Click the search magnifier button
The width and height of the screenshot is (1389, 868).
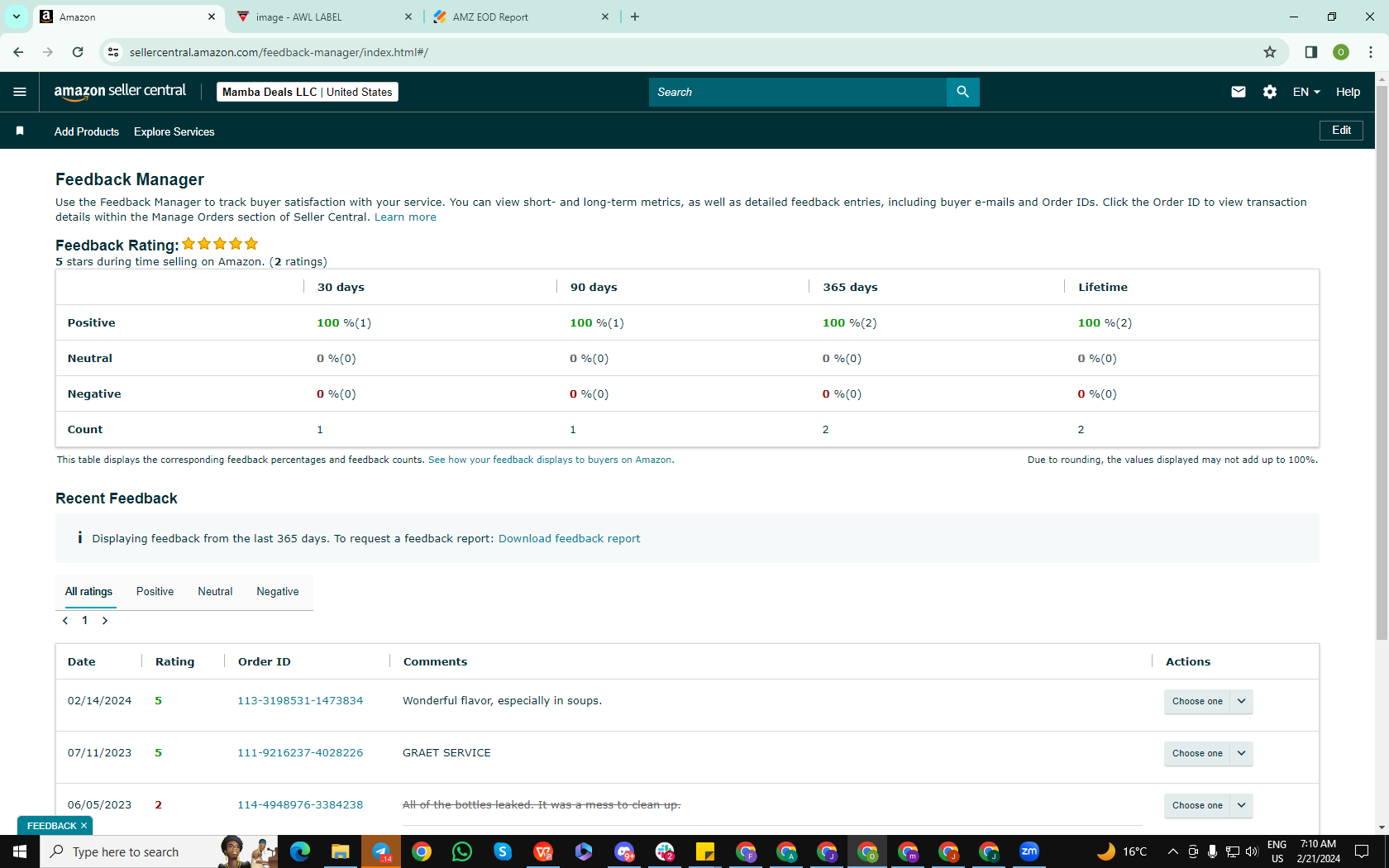(962, 92)
